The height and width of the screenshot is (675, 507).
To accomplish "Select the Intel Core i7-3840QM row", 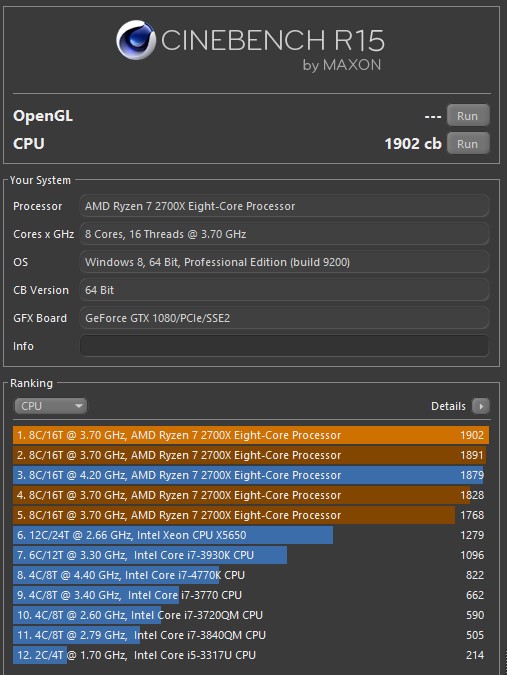I will click(251, 635).
